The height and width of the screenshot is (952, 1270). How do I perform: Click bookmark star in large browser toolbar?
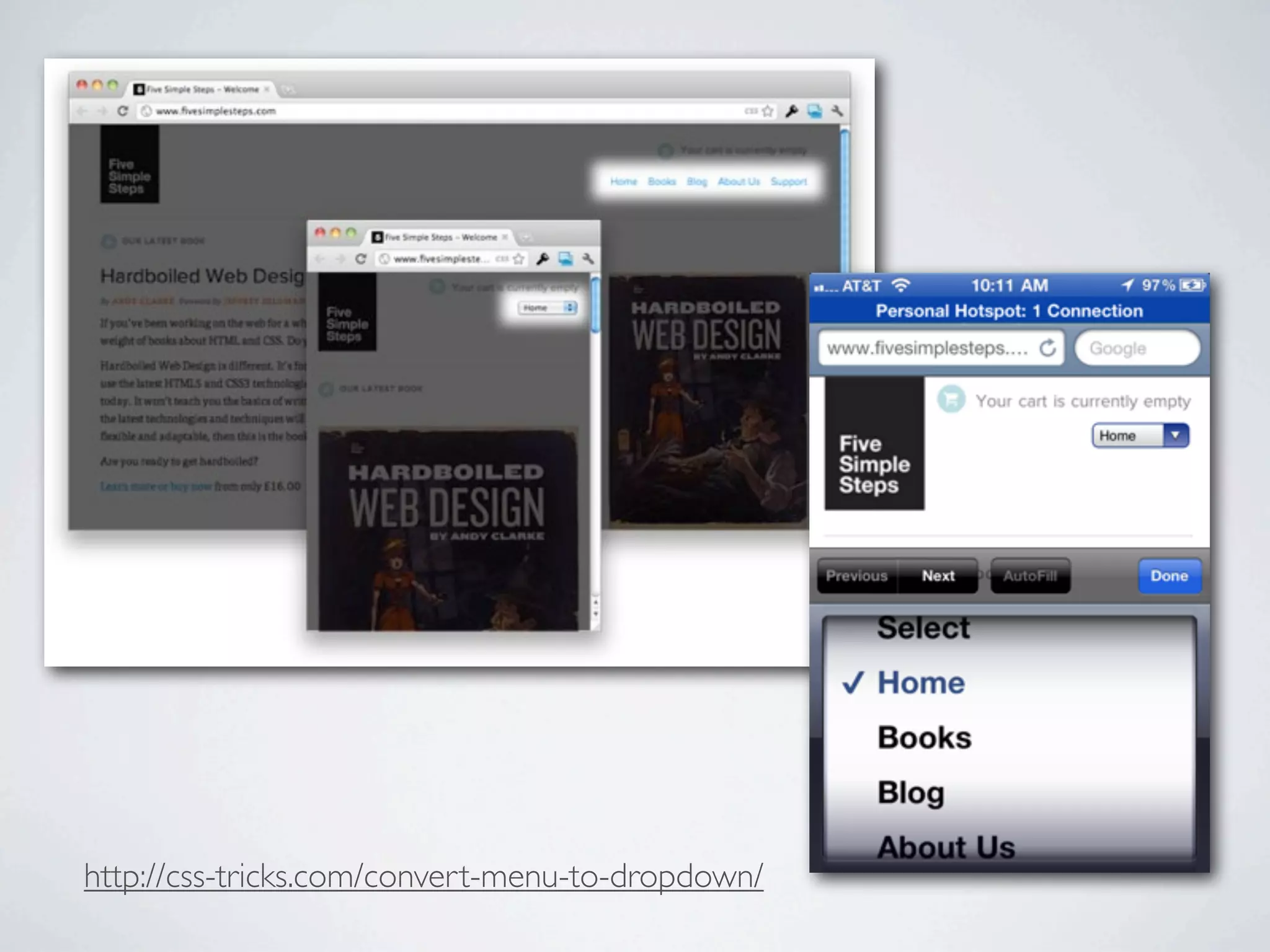tap(768, 111)
